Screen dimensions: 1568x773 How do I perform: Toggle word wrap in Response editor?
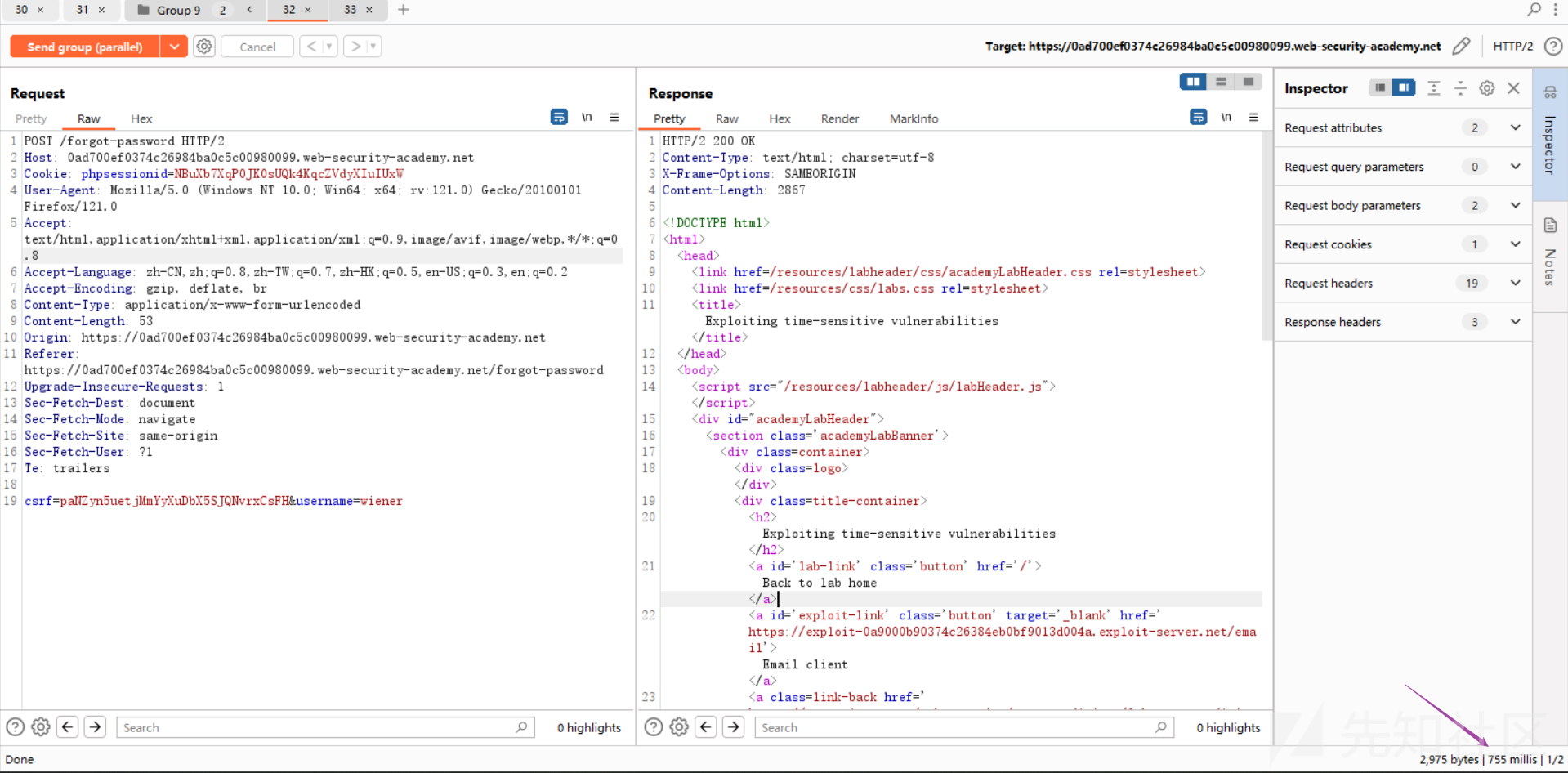[1198, 117]
